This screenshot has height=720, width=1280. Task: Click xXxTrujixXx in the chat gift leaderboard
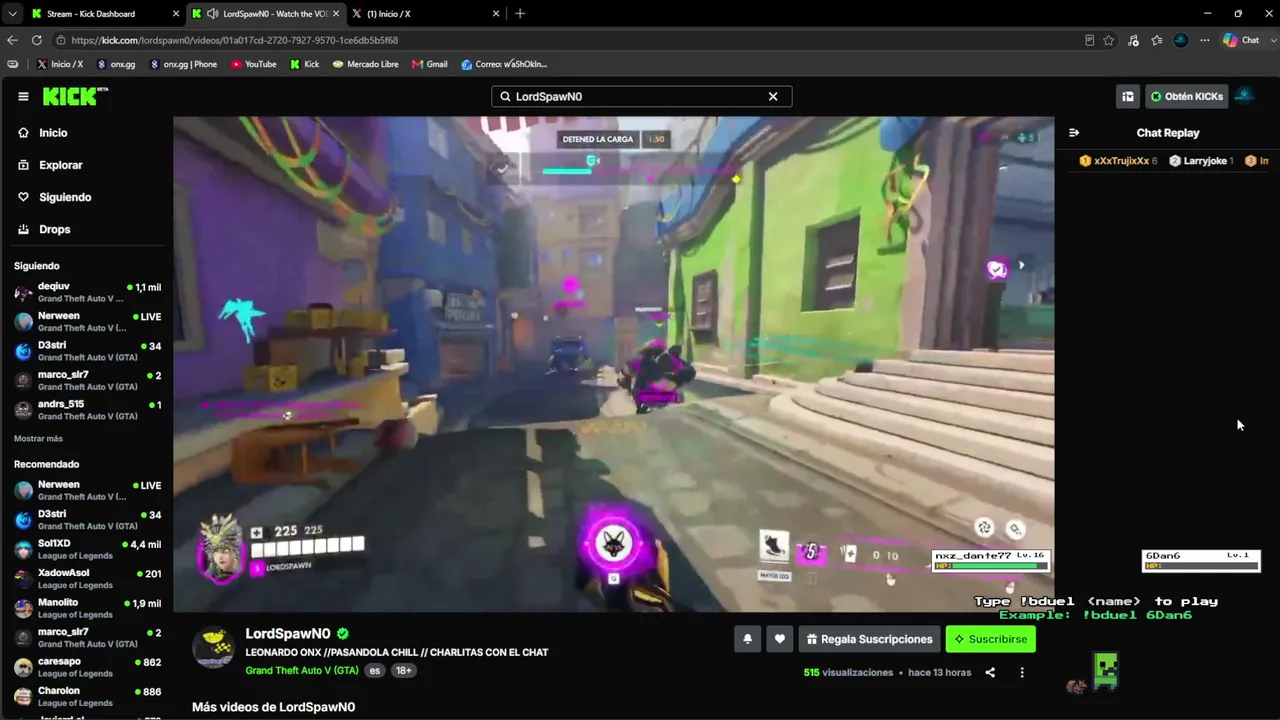[x=1119, y=161]
